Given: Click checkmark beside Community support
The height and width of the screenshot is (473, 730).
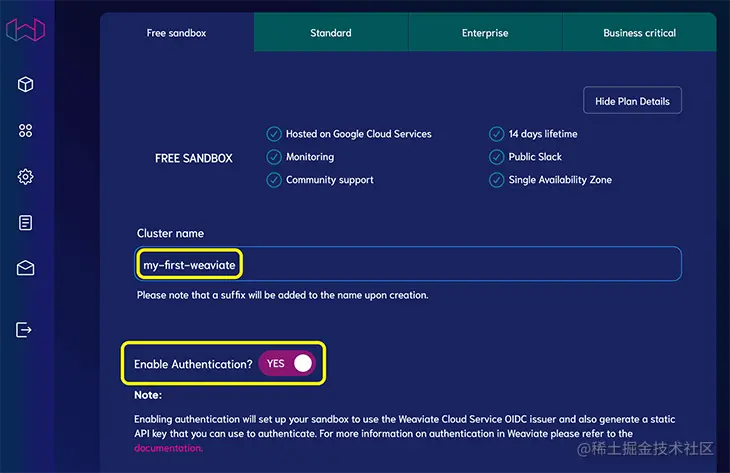Looking at the screenshot, I should click(x=274, y=180).
